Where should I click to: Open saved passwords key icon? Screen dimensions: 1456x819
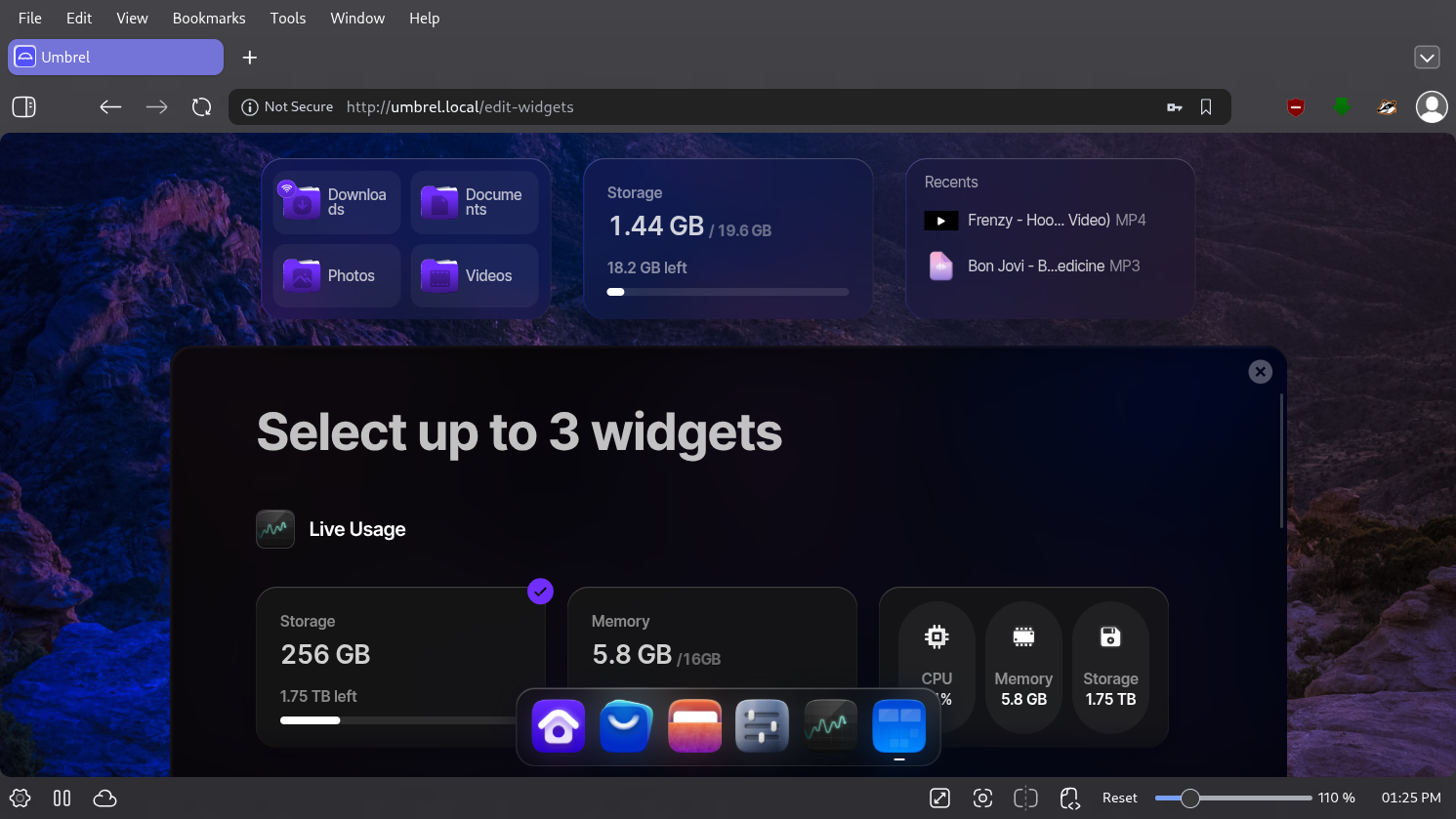[1175, 107]
